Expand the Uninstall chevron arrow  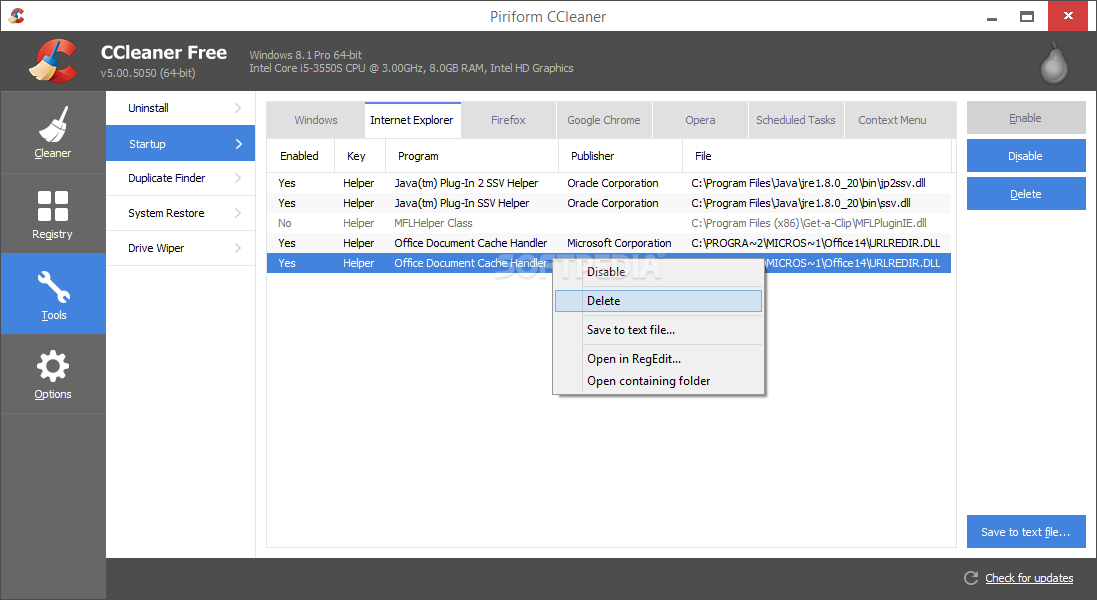pyautogui.click(x=238, y=108)
